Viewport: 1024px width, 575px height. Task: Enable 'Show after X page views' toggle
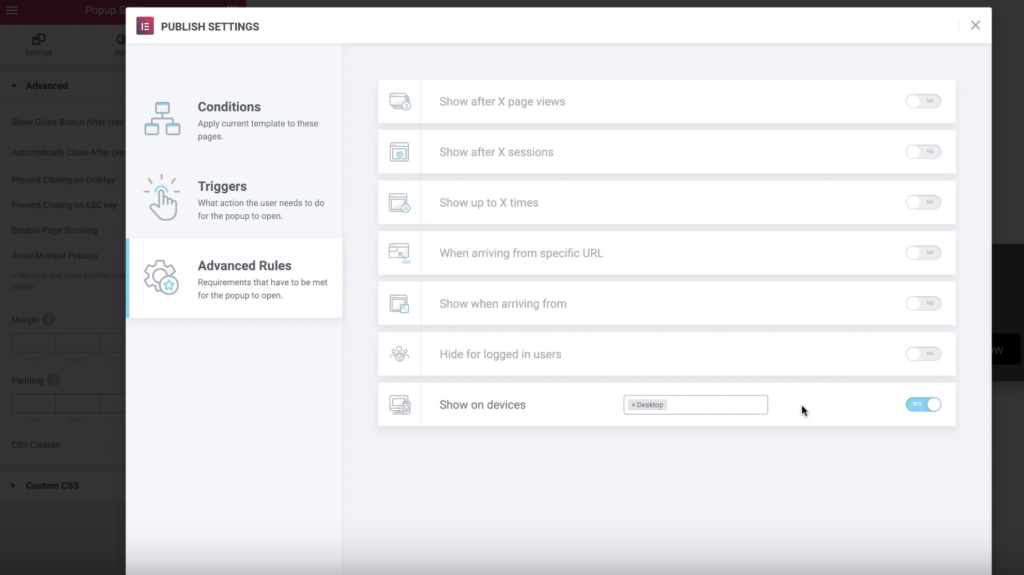[923, 102]
